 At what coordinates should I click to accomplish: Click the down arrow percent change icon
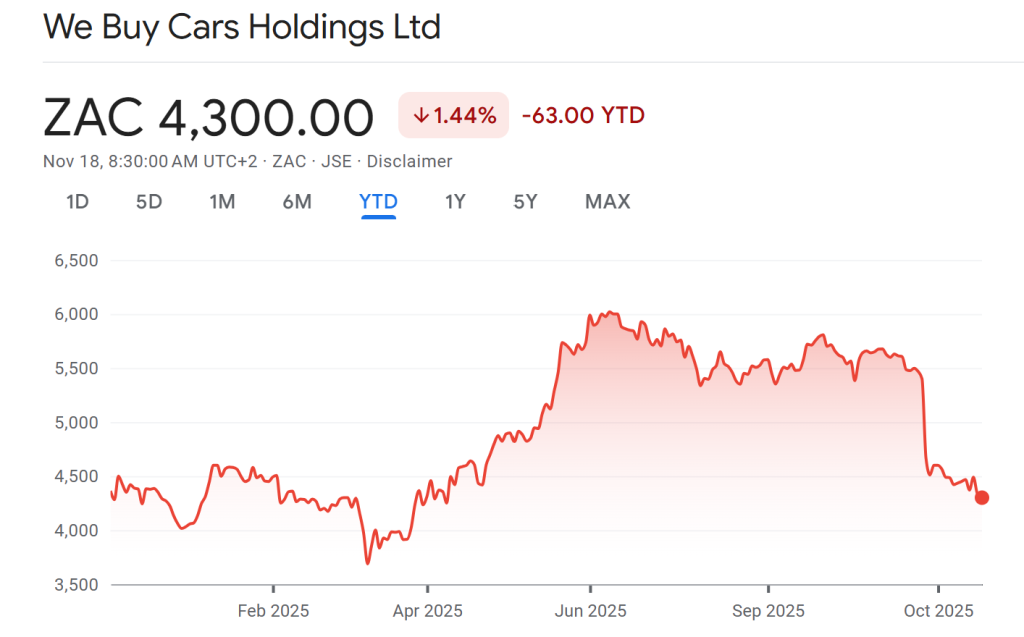[421, 116]
